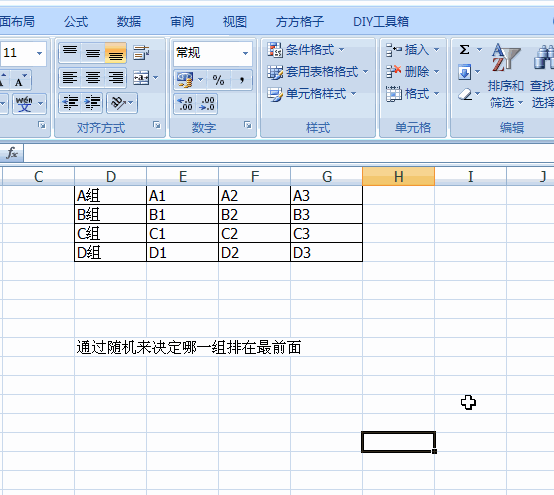Click the clear eraser icon
554x495 pixels.
point(465,94)
